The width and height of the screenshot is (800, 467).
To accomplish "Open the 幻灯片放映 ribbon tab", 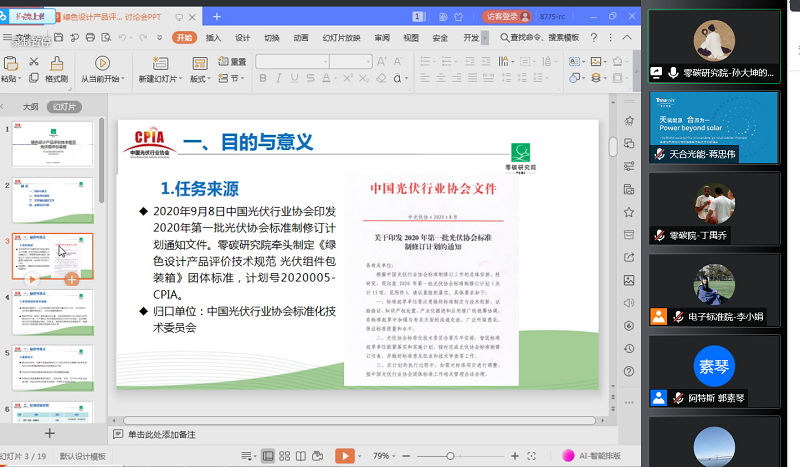I will (341, 37).
